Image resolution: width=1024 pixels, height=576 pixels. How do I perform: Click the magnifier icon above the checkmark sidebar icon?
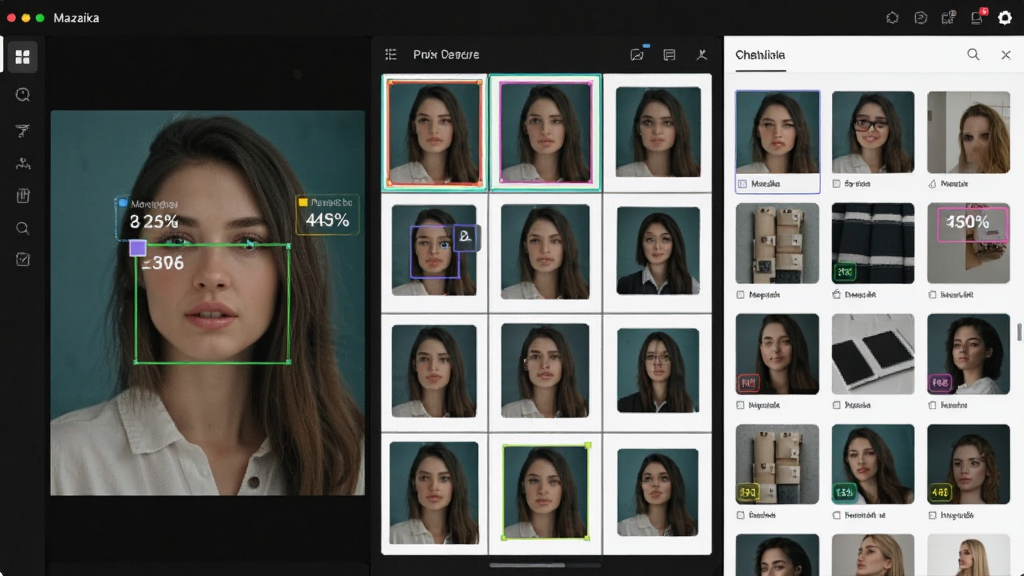23,229
